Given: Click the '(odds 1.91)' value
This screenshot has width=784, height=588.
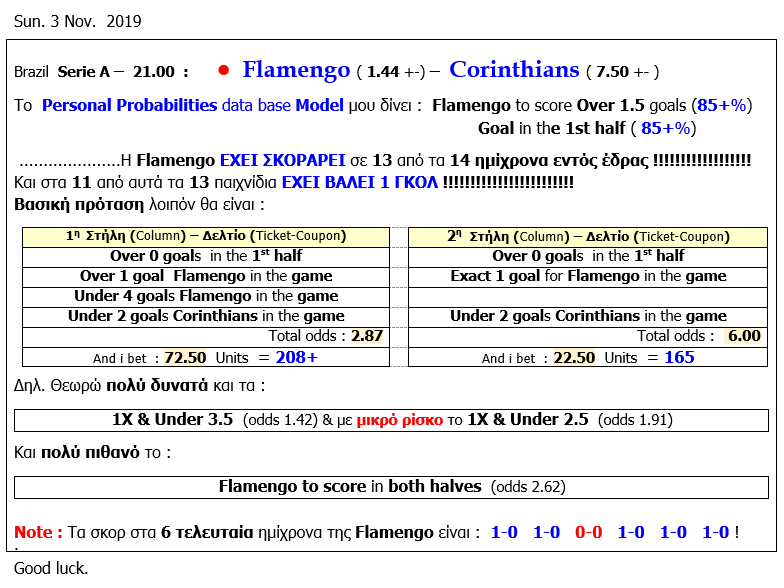Looking at the screenshot, I should [635, 420].
